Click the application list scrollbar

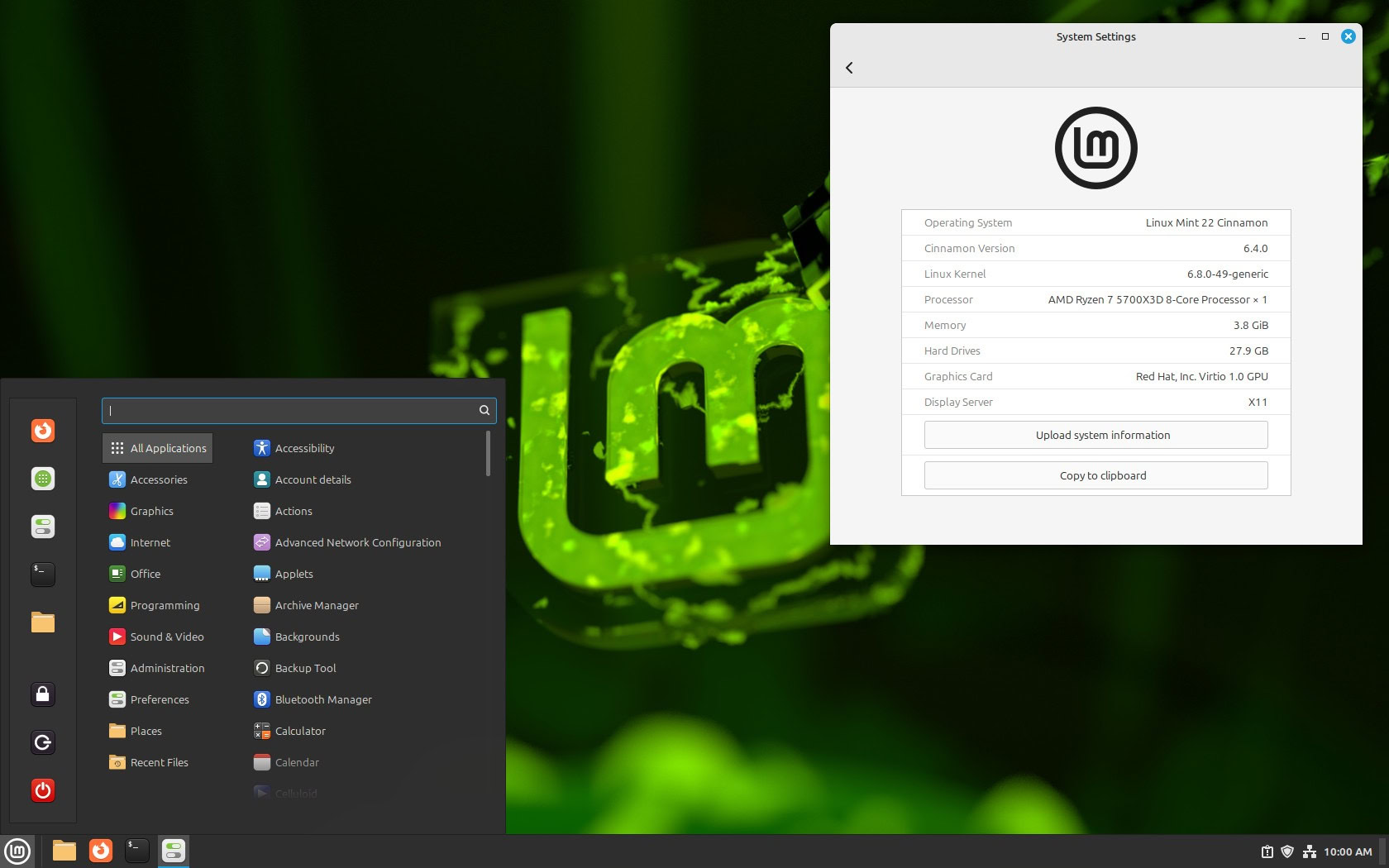tap(488, 453)
